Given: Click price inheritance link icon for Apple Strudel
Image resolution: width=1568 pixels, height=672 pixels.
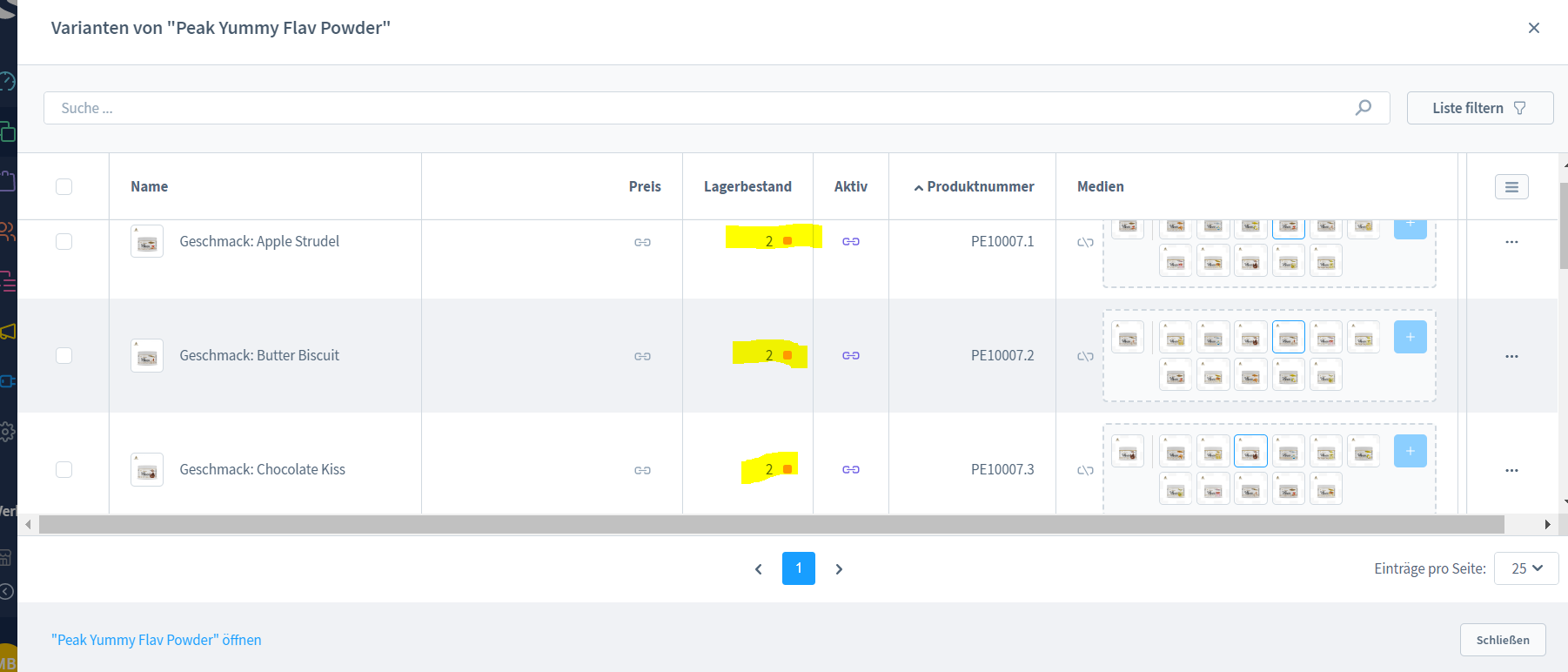Looking at the screenshot, I should point(642,242).
